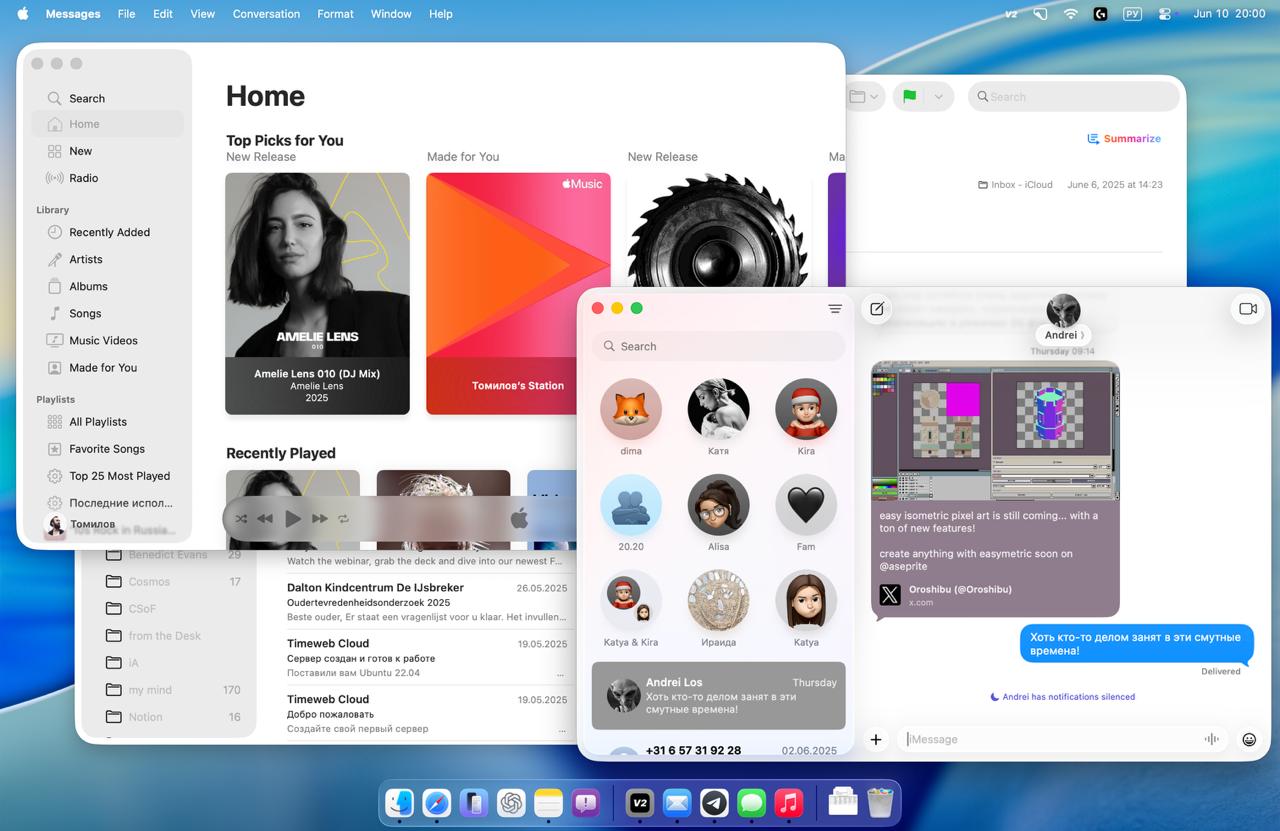Open the Window menu
1280x831 pixels.
point(391,14)
